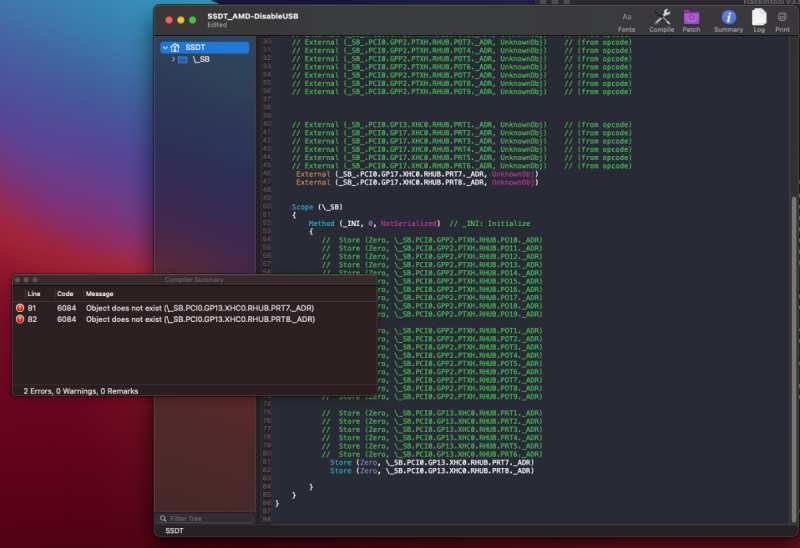Click the Print toolbar icon
Screen dimensions: 800x548
781,17
